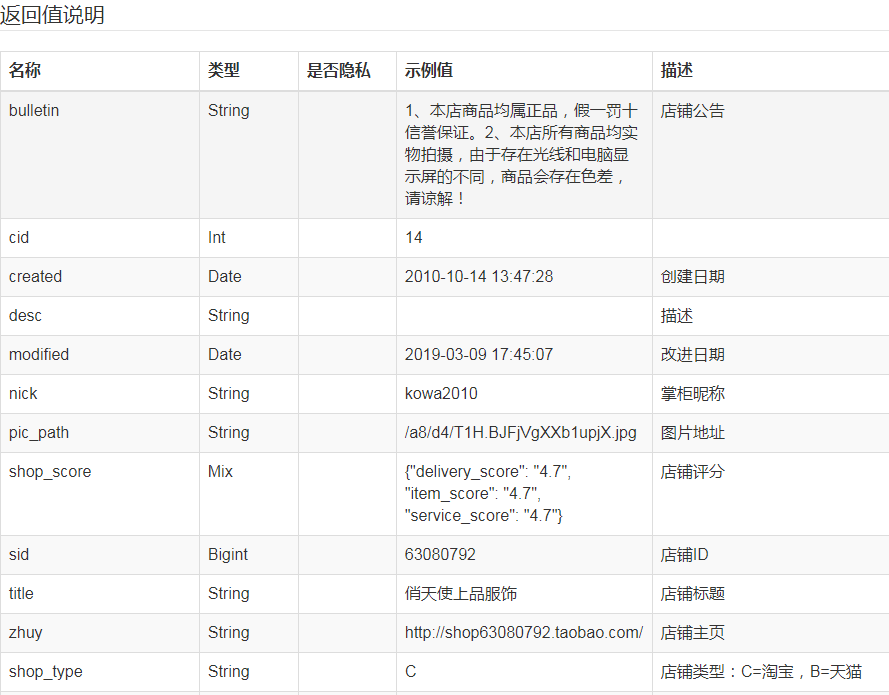Click the nick field name
Screen dimensions: 889x695
click(23, 394)
